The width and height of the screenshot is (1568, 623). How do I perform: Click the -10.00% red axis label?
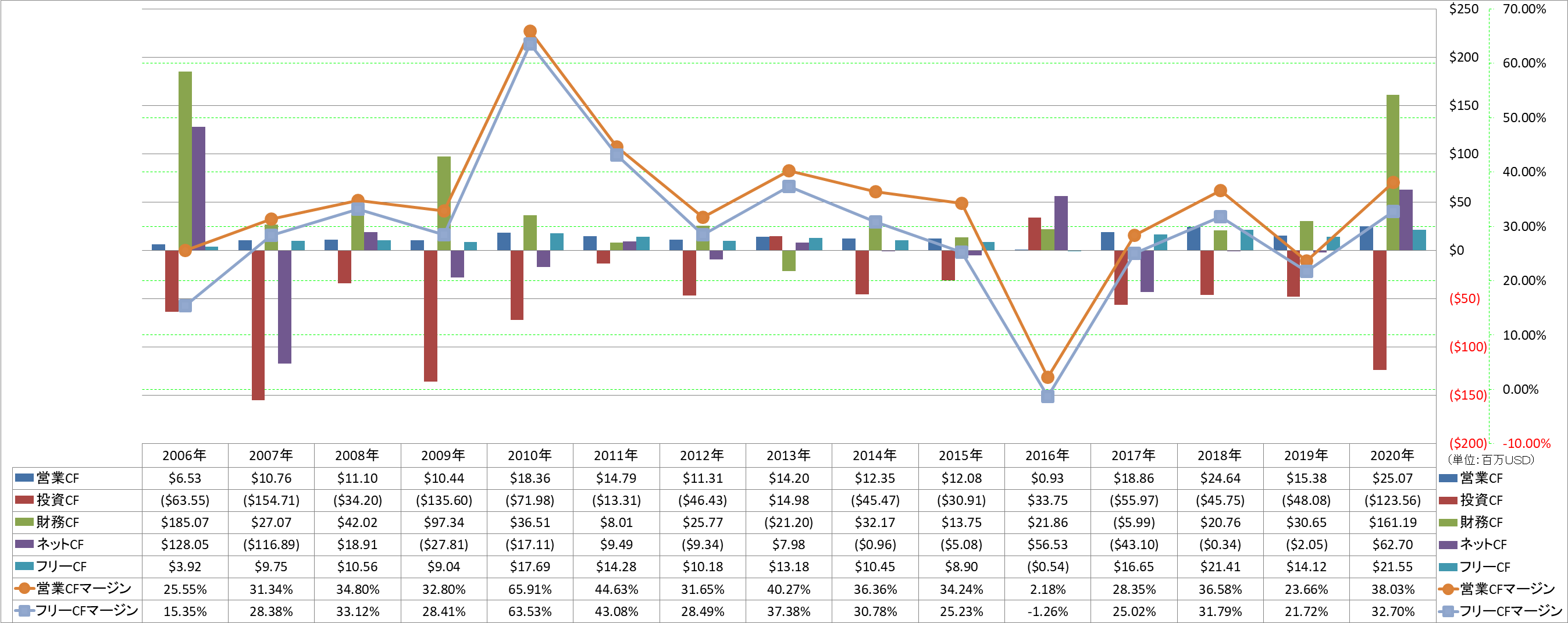1527,443
